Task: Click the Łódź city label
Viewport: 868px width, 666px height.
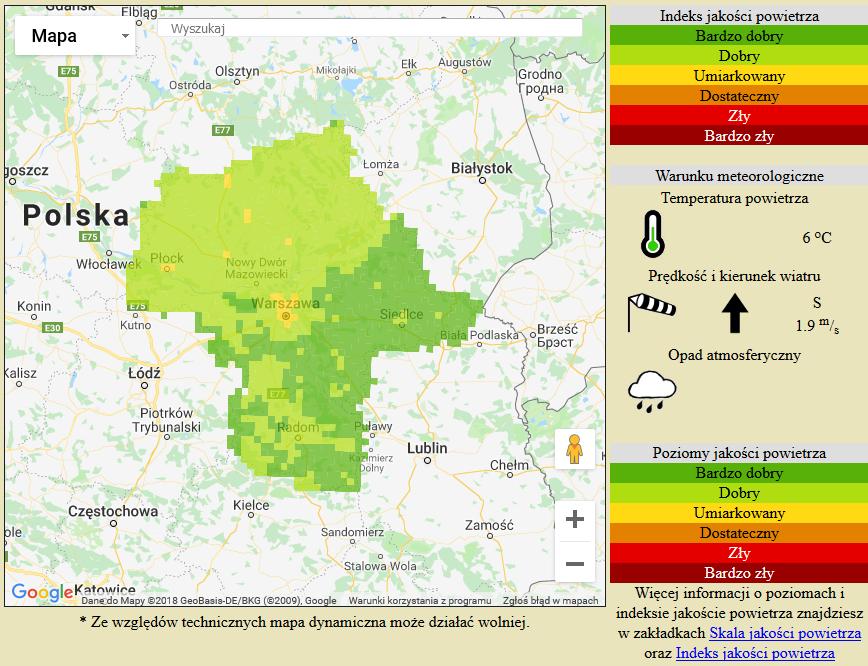Action: tap(144, 373)
